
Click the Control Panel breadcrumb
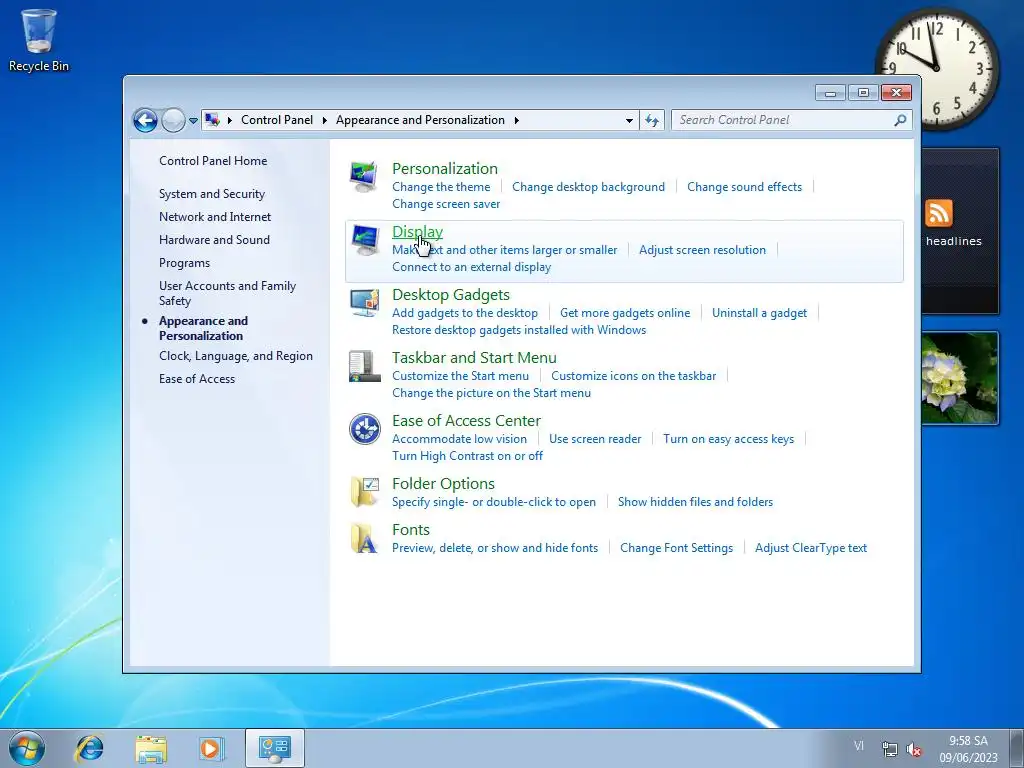click(277, 120)
